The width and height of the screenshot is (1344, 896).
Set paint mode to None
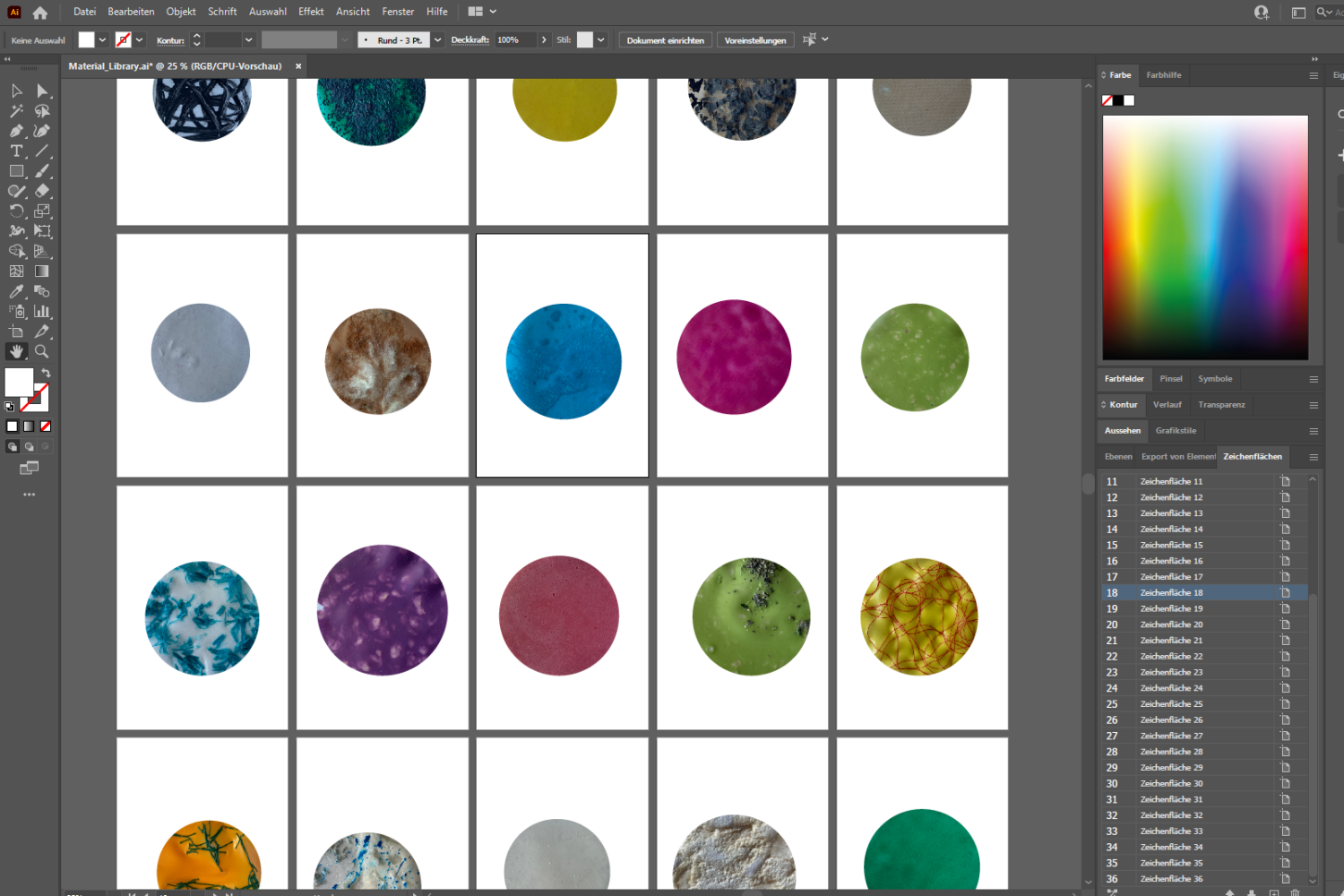46,426
